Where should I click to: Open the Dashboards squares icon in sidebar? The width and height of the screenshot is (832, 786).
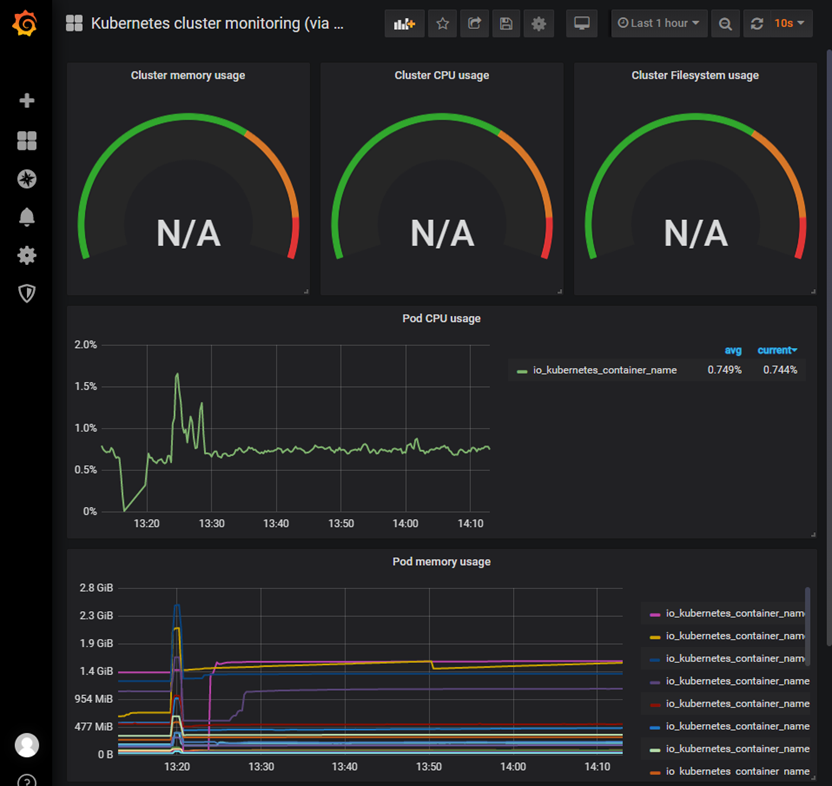27,141
